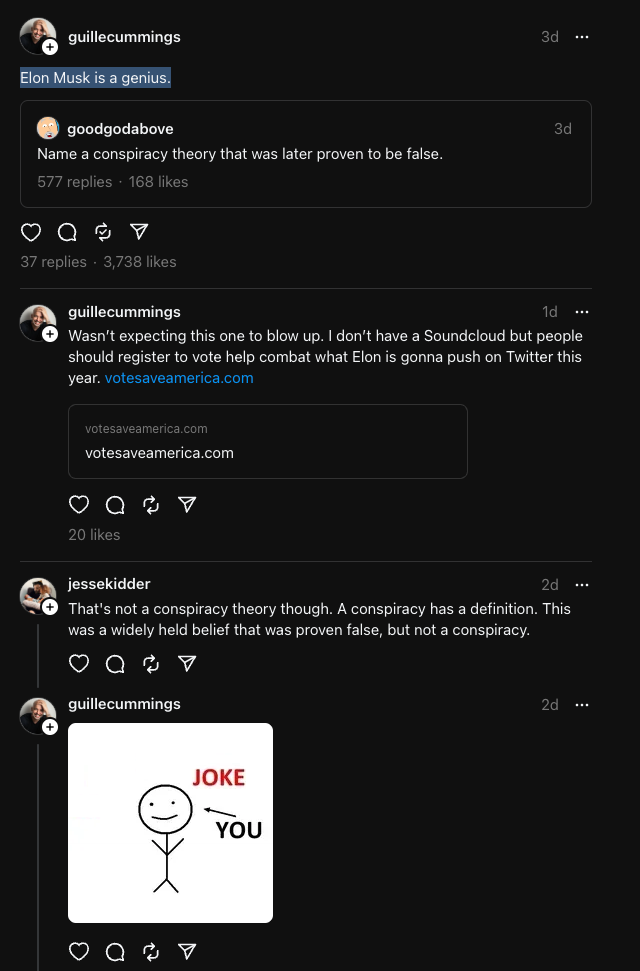This screenshot has height=971, width=640.
Task: Like the 'Elon Musk is a genius' post
Action: click(31, 232)
